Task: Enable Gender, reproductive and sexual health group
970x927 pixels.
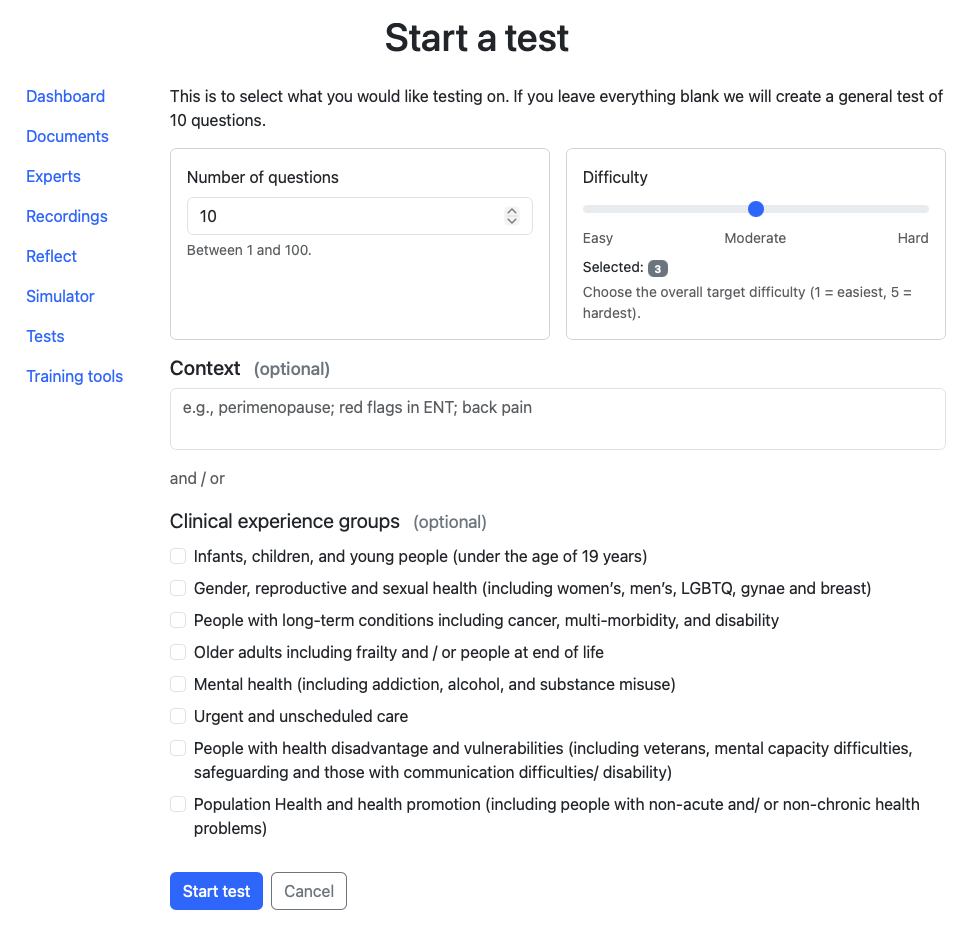Action: click(177, 588)
